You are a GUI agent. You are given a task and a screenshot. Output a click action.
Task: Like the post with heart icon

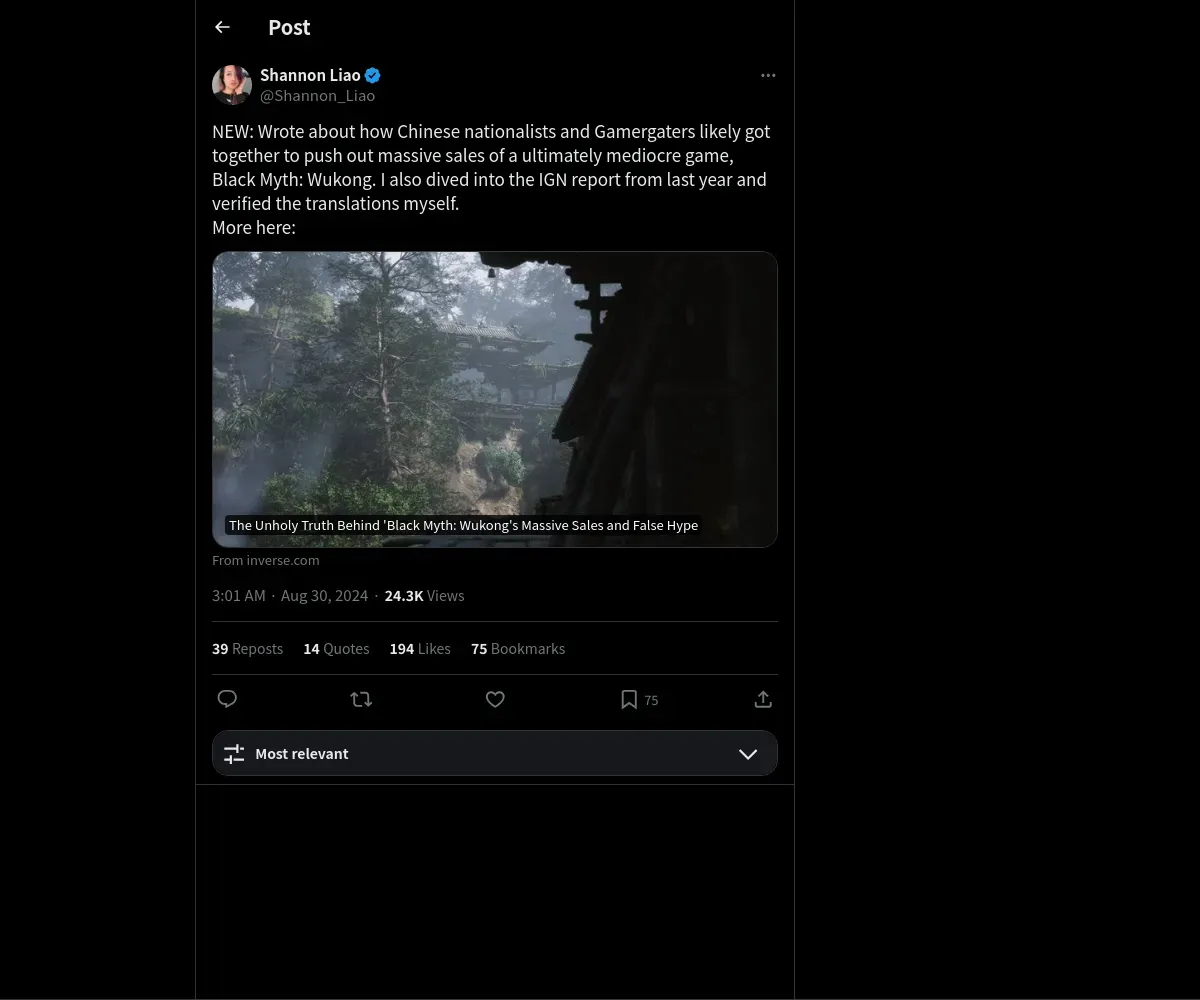pyautogui.click(x=495, y=699)
